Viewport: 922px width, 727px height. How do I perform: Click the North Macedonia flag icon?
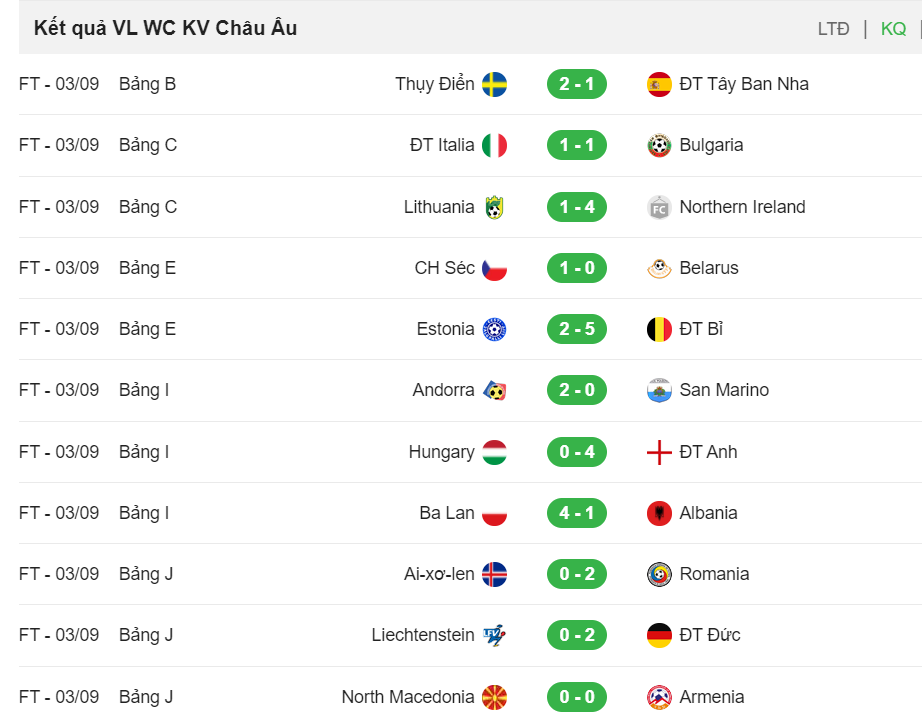pos(495,697)
